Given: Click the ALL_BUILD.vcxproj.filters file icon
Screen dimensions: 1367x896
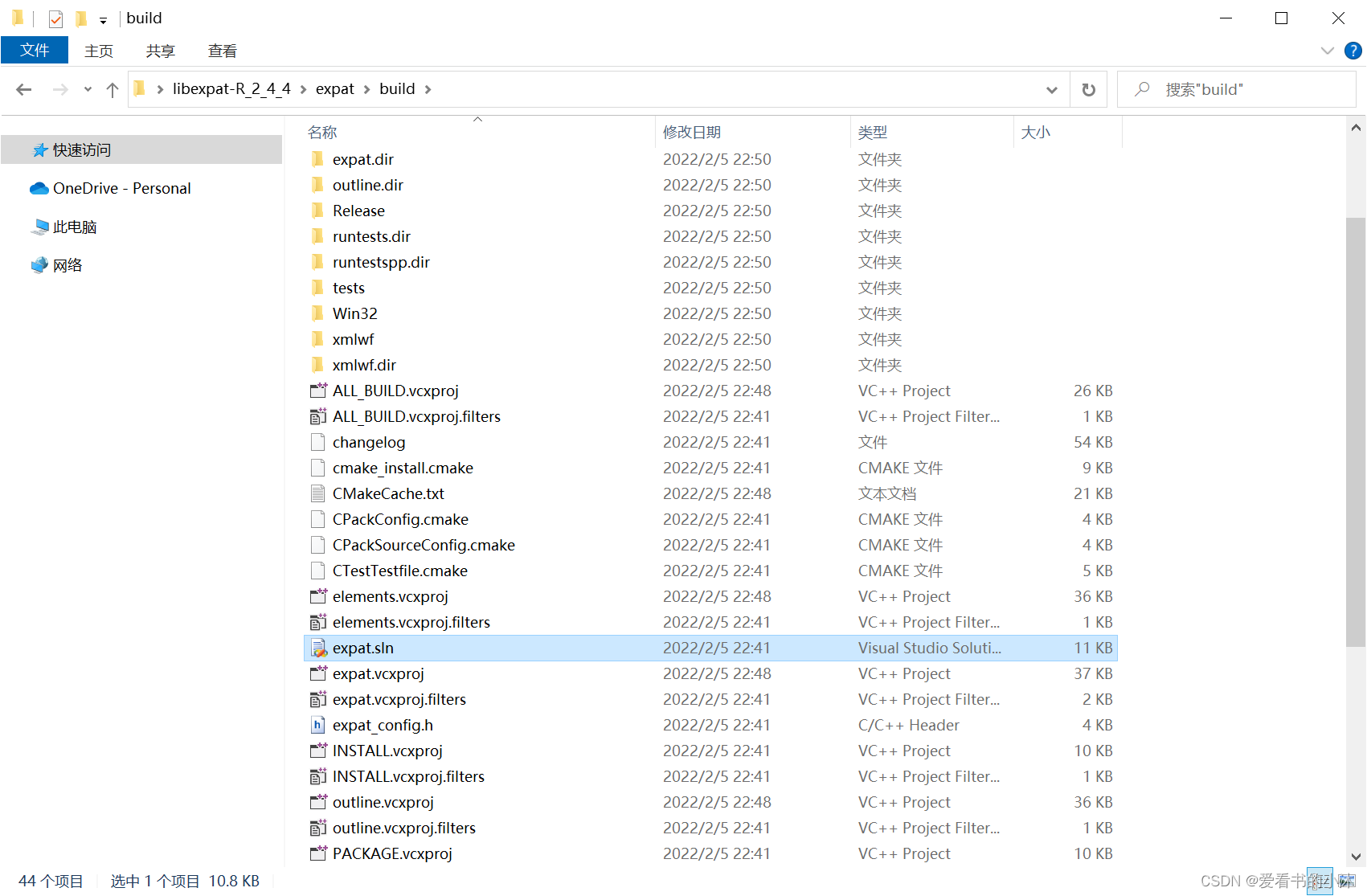Looking at the screenshot, I should [x=318, y=416].
